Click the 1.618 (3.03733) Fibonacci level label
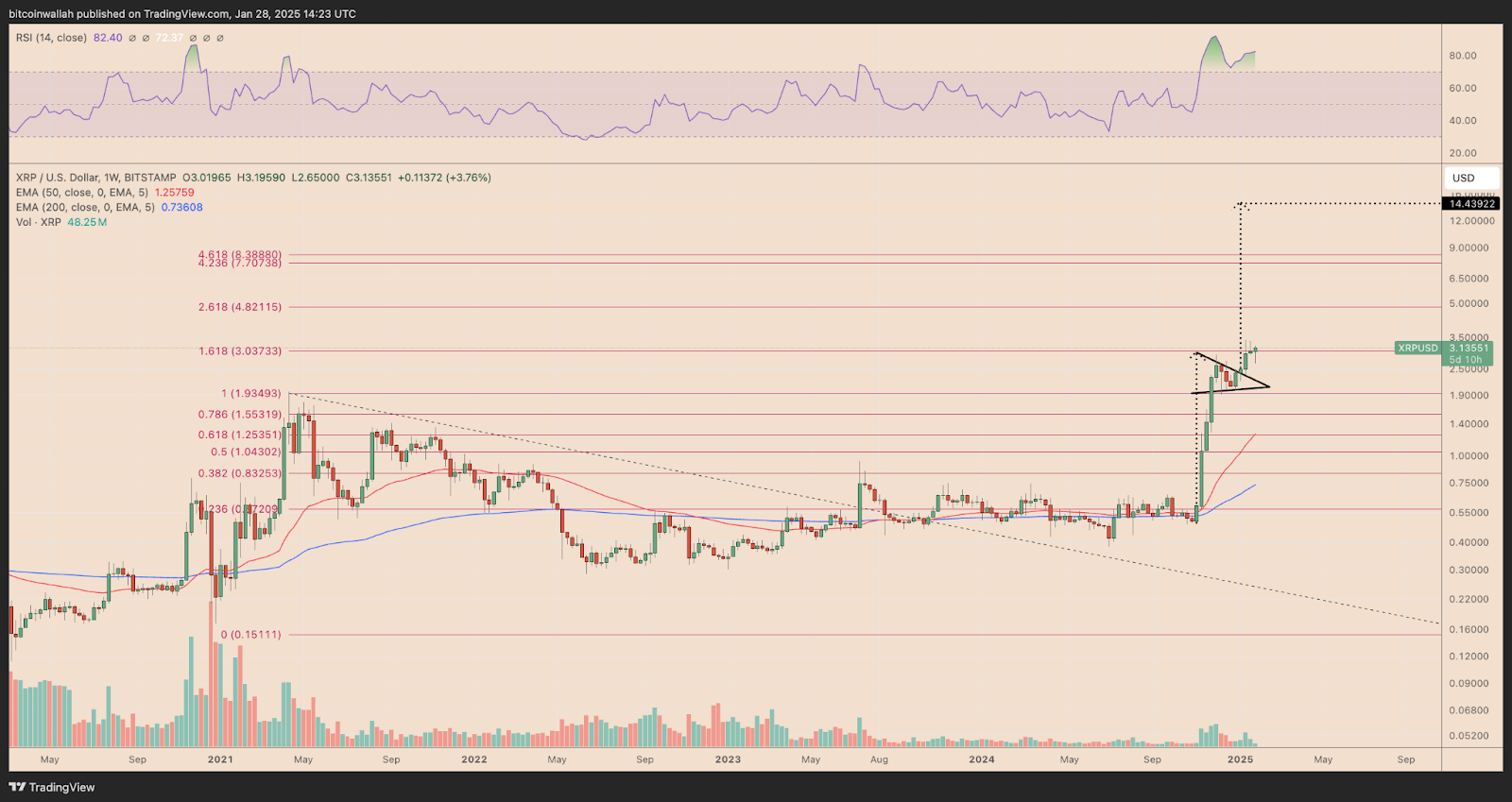 point(240,351)
